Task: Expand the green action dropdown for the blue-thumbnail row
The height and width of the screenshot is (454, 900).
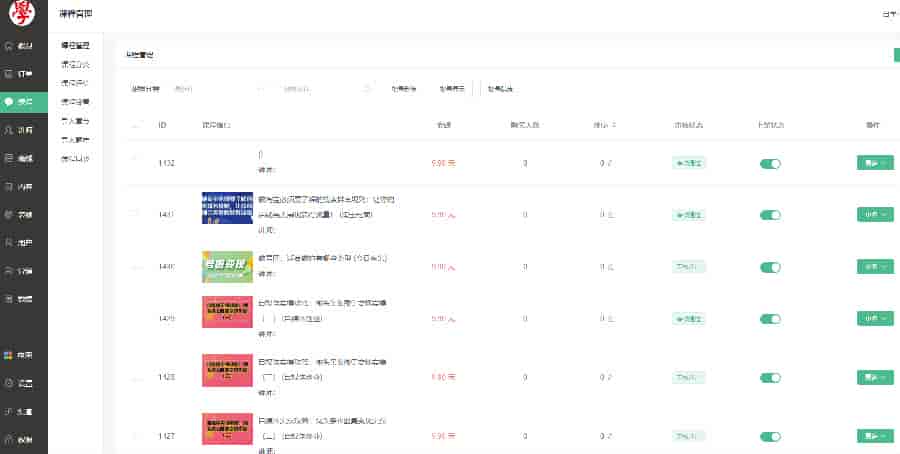Action: click(x=874, y=214)
